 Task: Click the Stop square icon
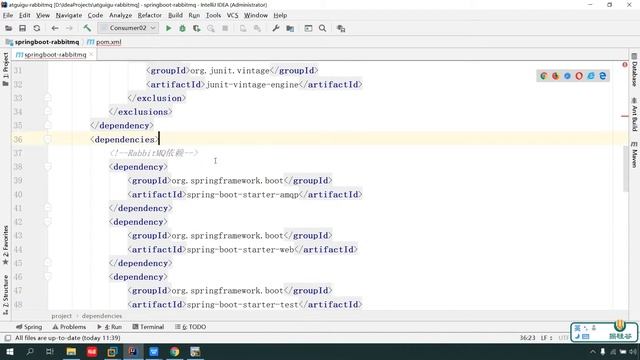[x=225, y=28]
